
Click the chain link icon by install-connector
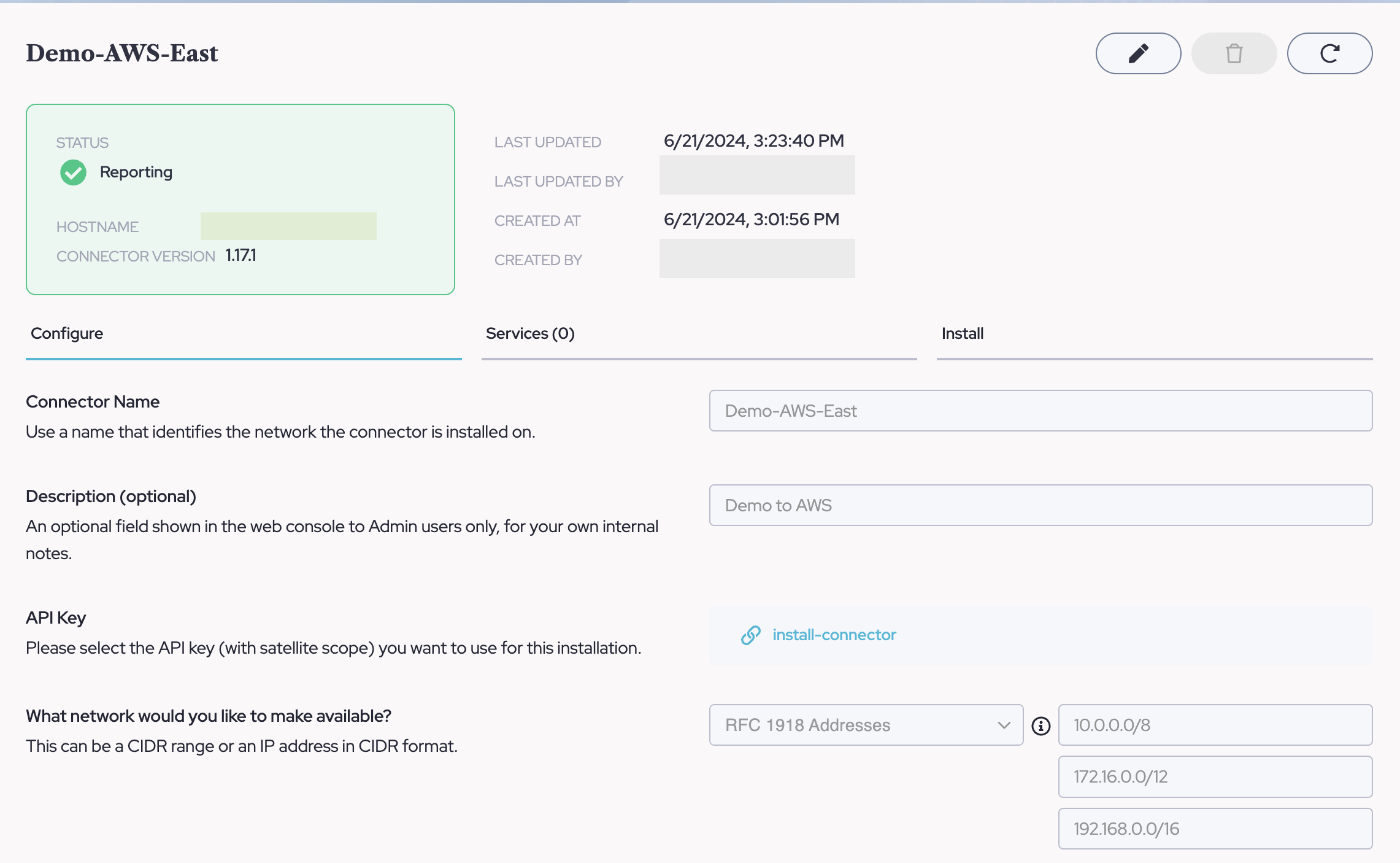[750, 635]
